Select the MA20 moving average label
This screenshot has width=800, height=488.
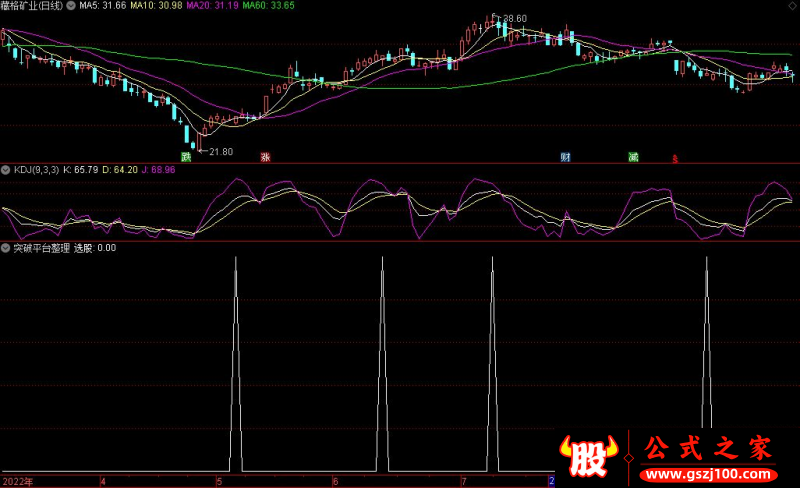click(x=206, y=6)
